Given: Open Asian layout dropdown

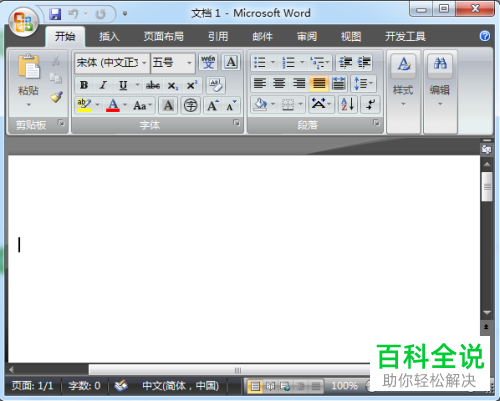Looking at the screenshot, I should point(321,104).
